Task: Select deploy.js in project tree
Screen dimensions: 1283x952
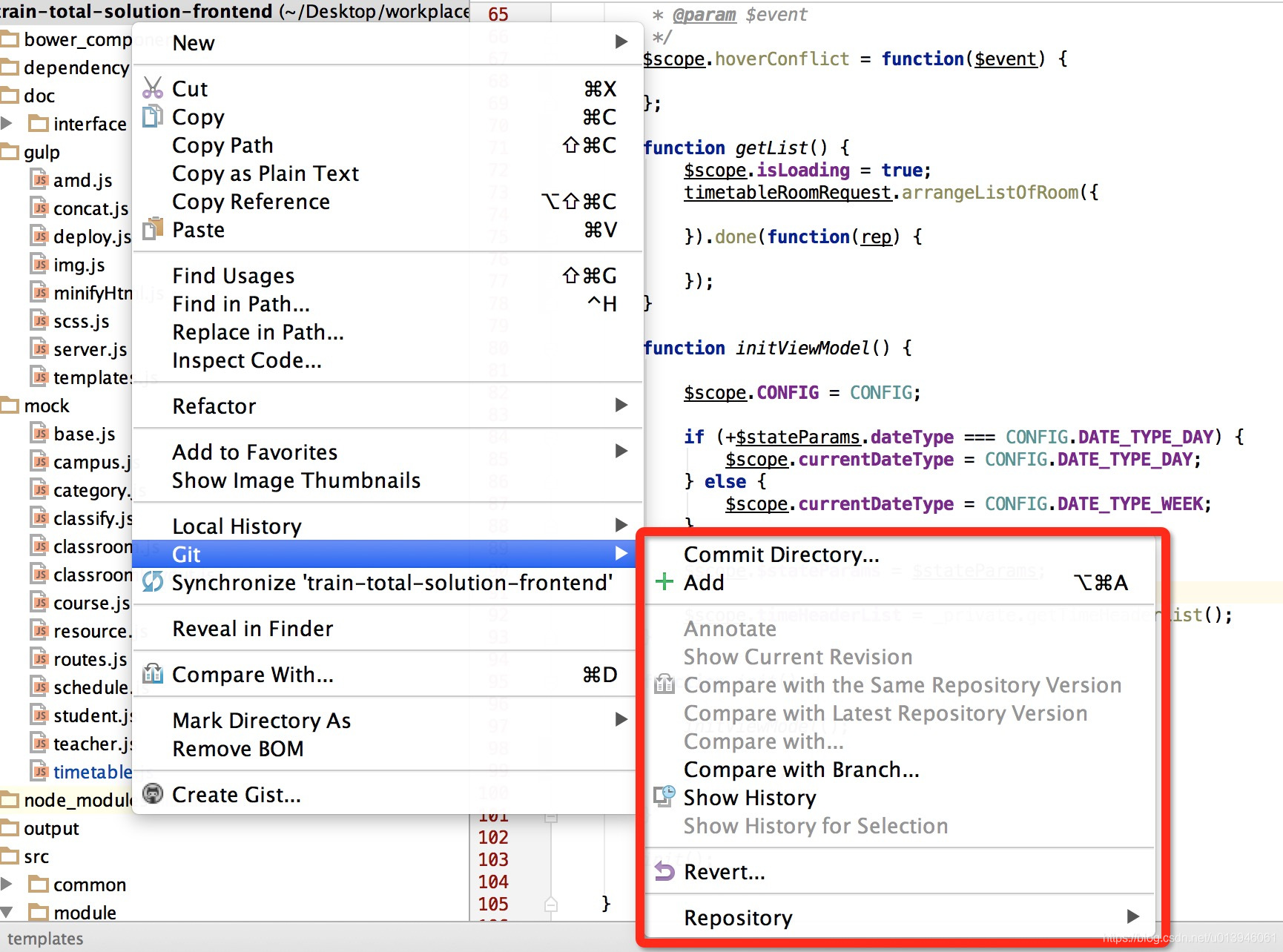Action: 92,237
